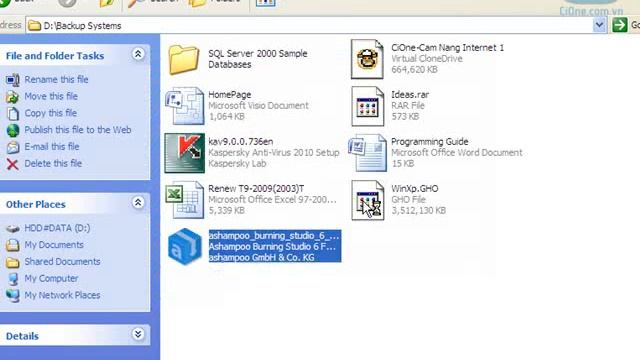Select the WinXp.GHO file icon
Image resolution: width=640 pixels, height=360 pixels.
[x=367, y=200]
